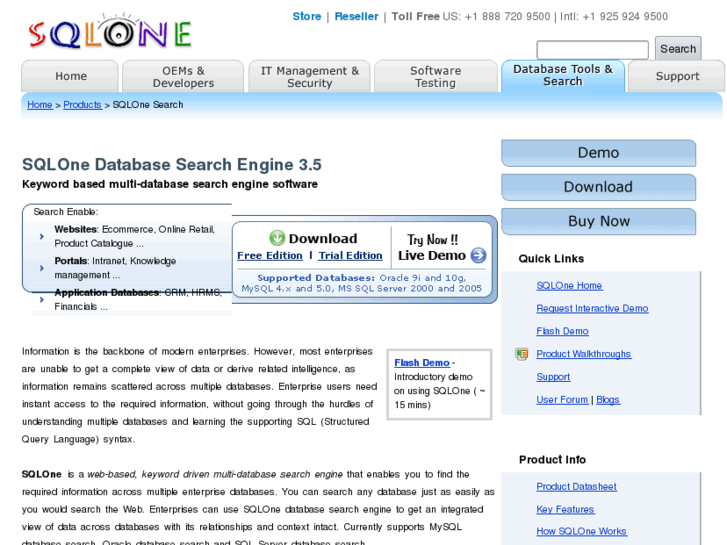Screen dimensions: 727x545
Task: Click the SQLOne logo
Action: pyautogui.click(x=109, y=32)
